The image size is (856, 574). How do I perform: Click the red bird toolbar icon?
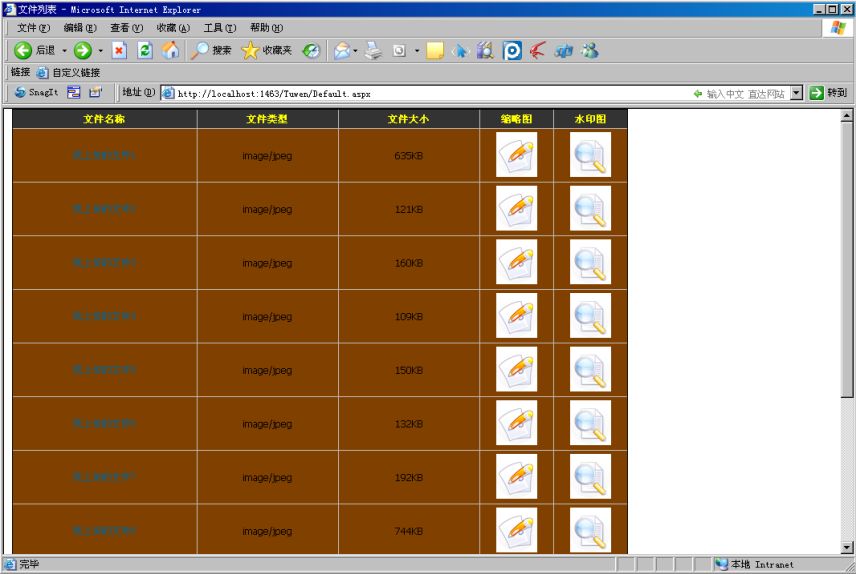tap(538, 50)
